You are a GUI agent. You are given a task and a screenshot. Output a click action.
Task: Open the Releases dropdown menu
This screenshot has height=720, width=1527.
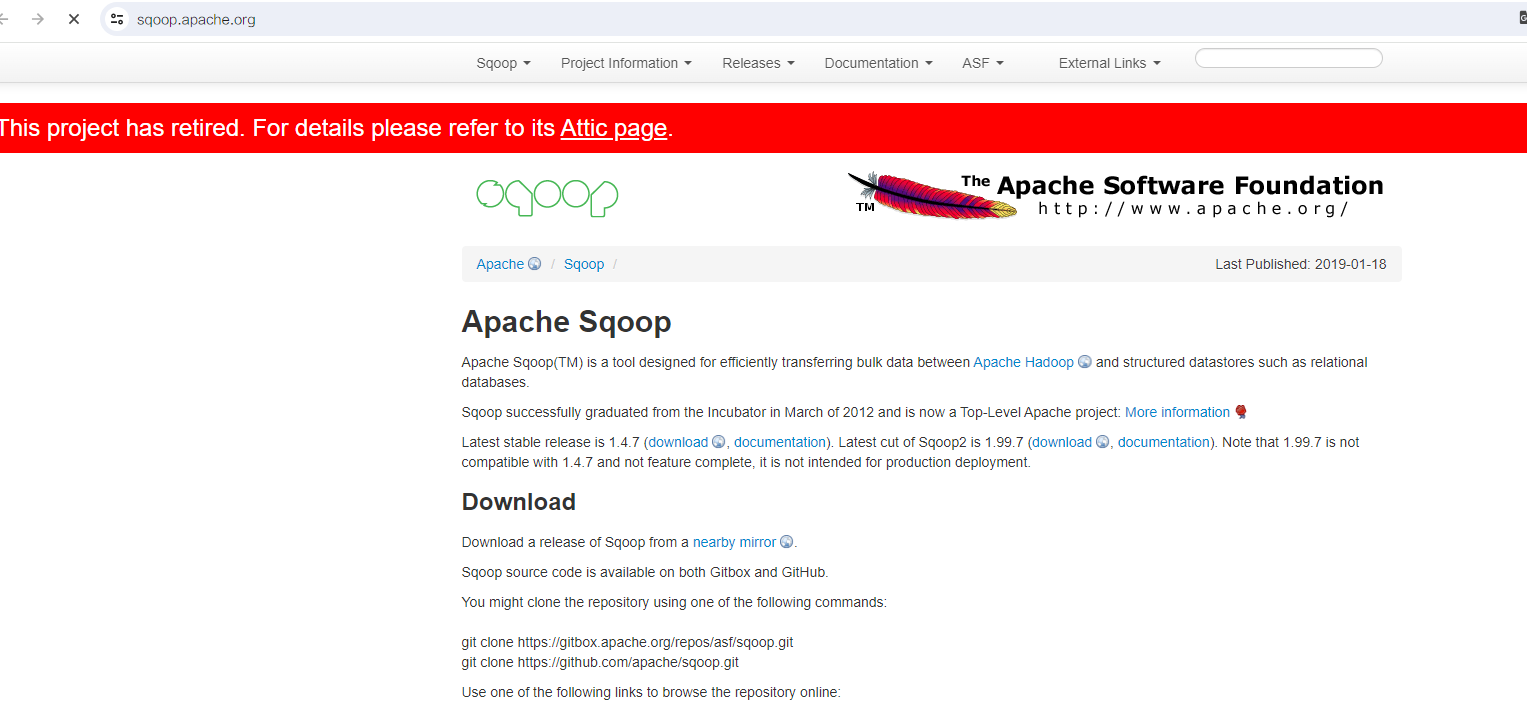tap(758, 63)
